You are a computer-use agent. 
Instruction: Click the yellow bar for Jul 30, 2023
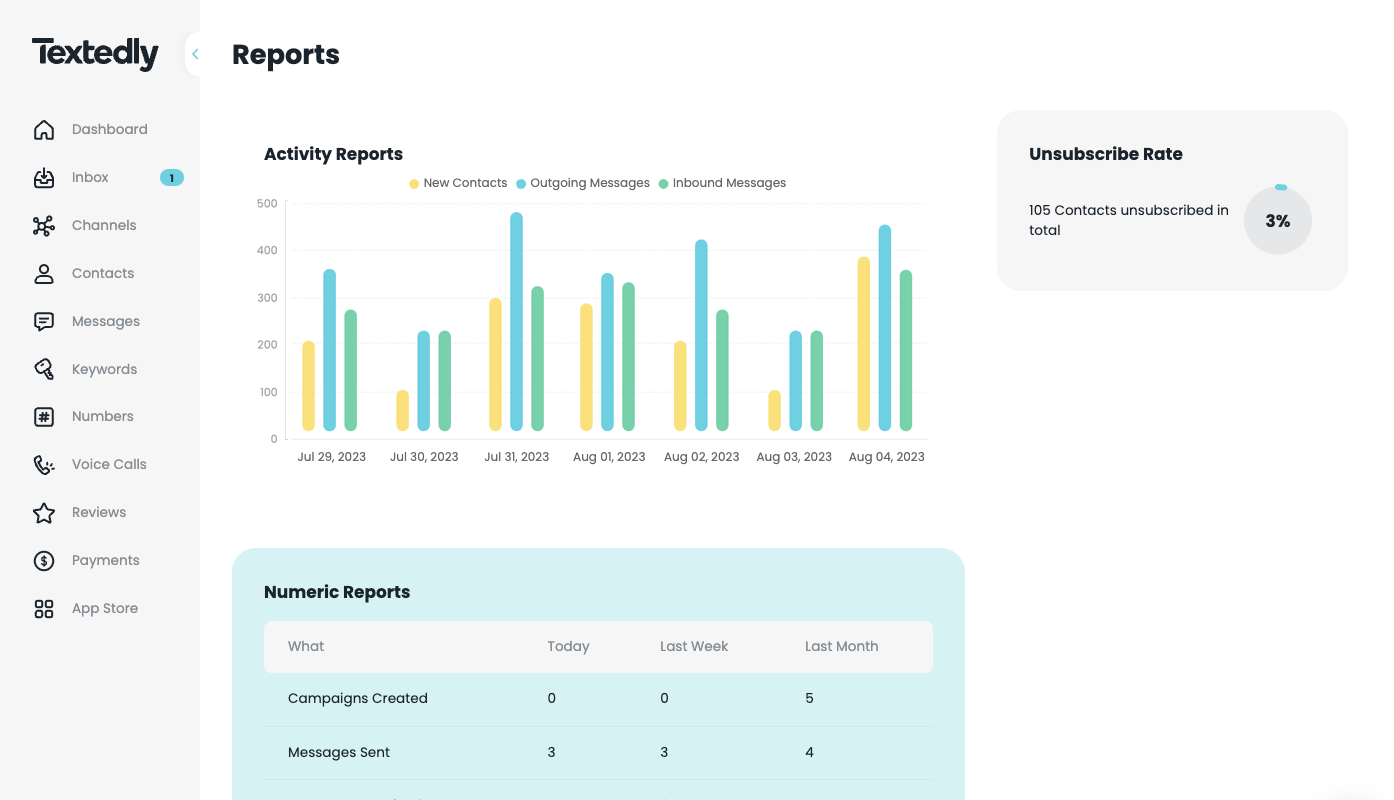point(403,410)
